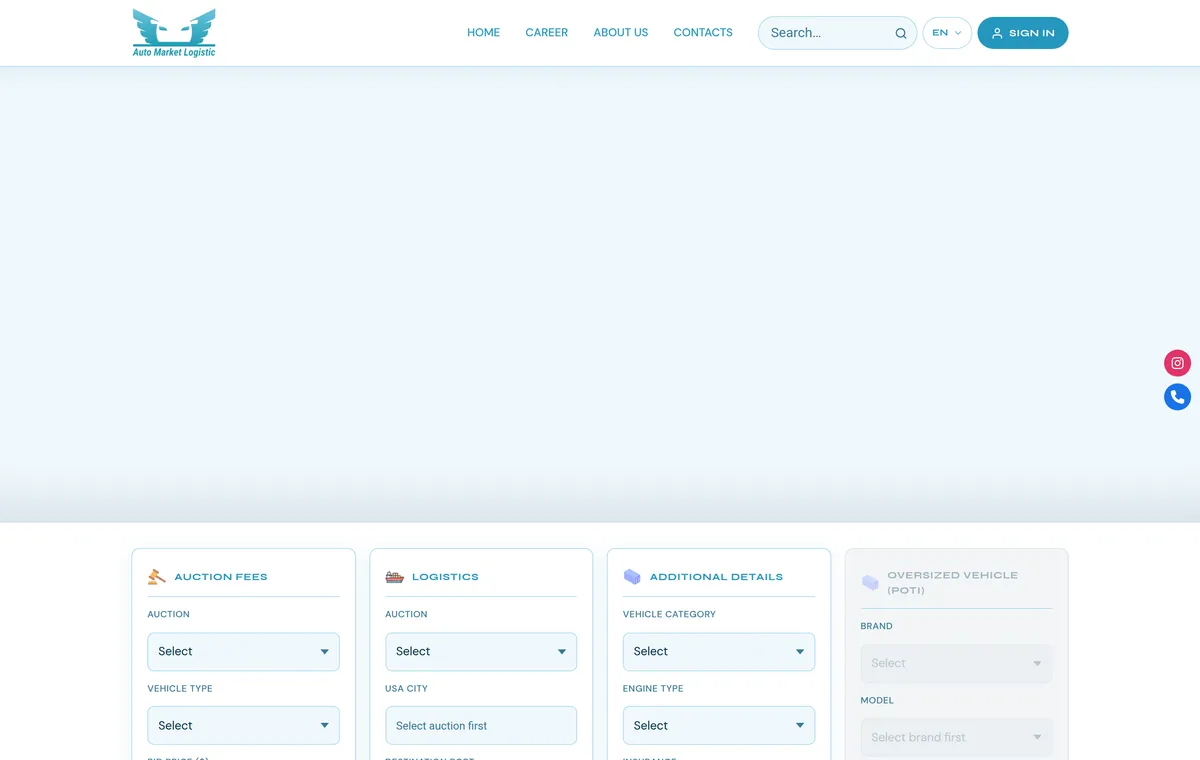Image resolution: width=1200 pixels, height=760 pixels.
Task: Open Vehicle Category dropdown
Action: click(719, 652)
